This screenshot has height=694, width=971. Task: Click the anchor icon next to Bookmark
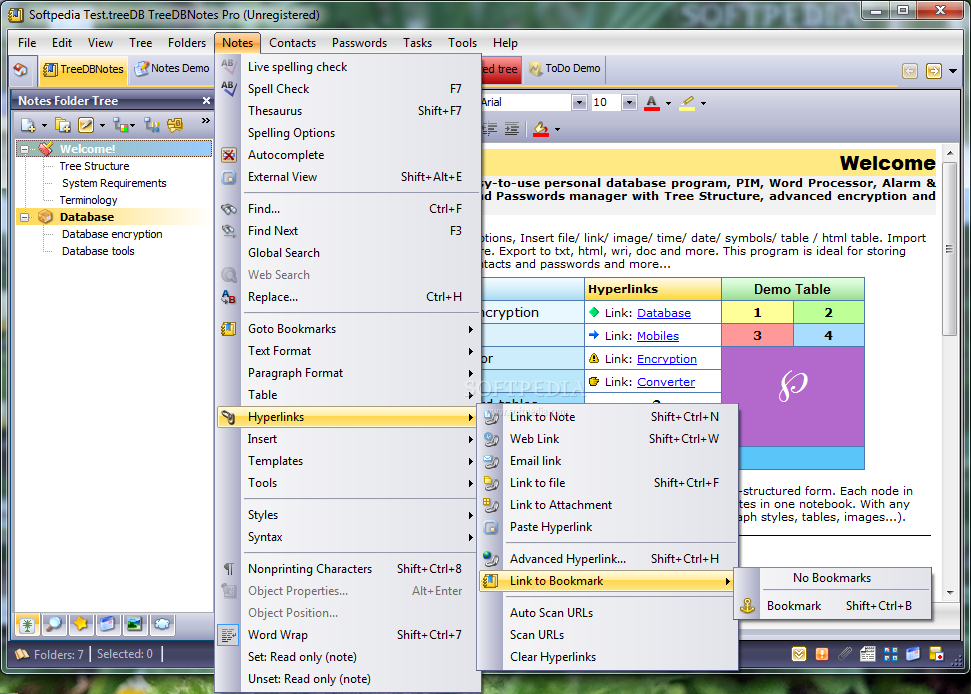[x=748, y=606]
